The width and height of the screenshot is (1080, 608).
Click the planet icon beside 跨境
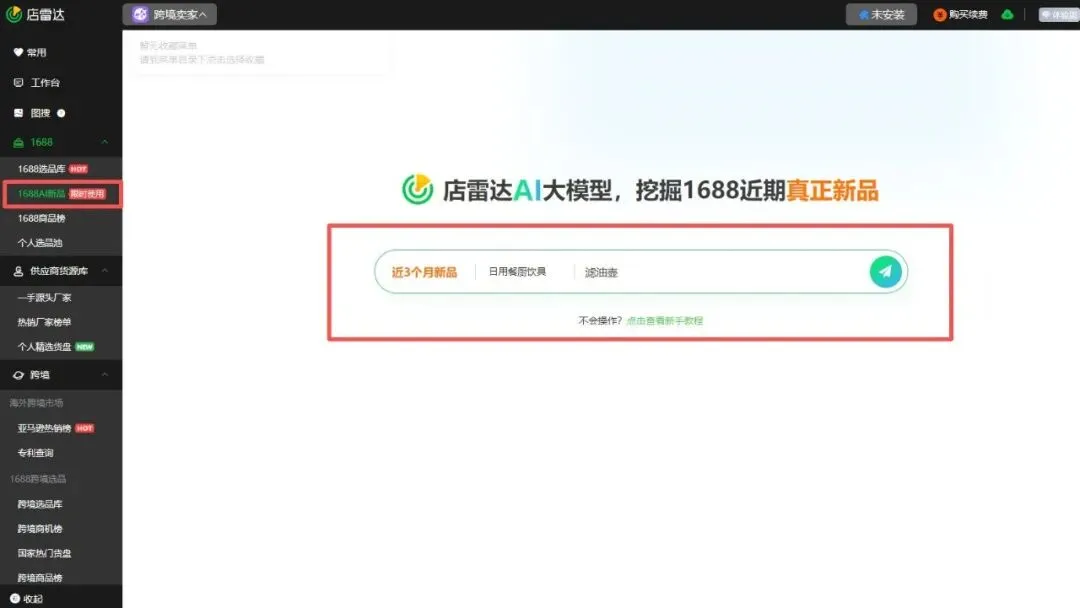tap(18, 375)
